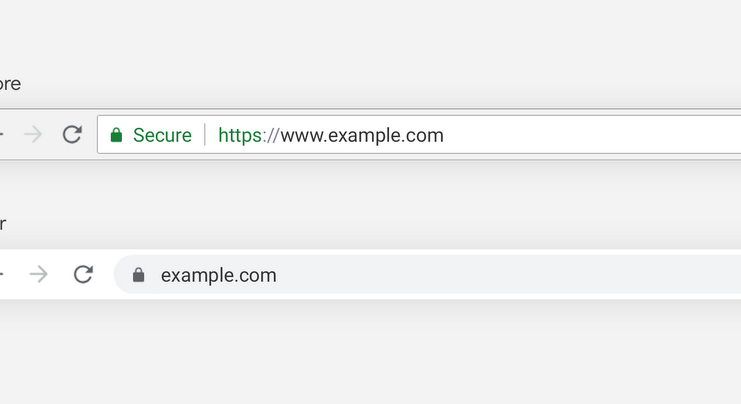
Task: Click the partial "r" caption above the lower toolbar
Action: point(3,224)
